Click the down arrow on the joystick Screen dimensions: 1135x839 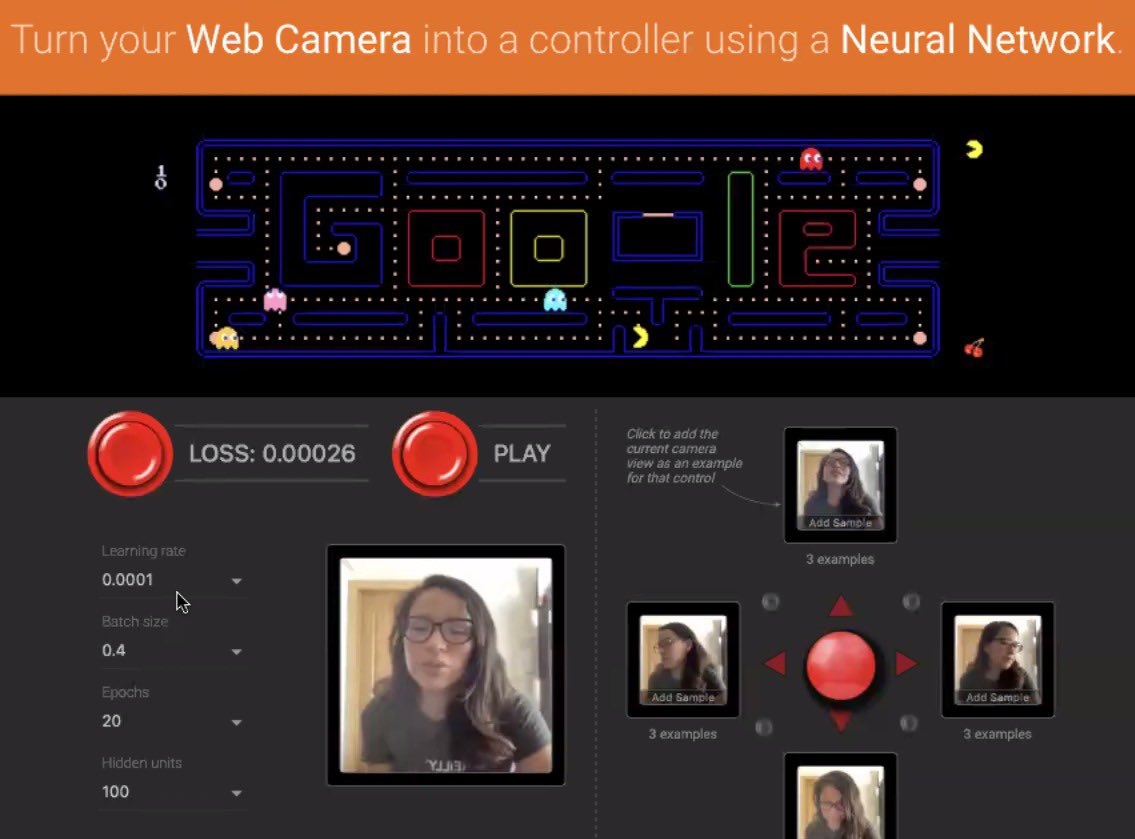[840, 720]
